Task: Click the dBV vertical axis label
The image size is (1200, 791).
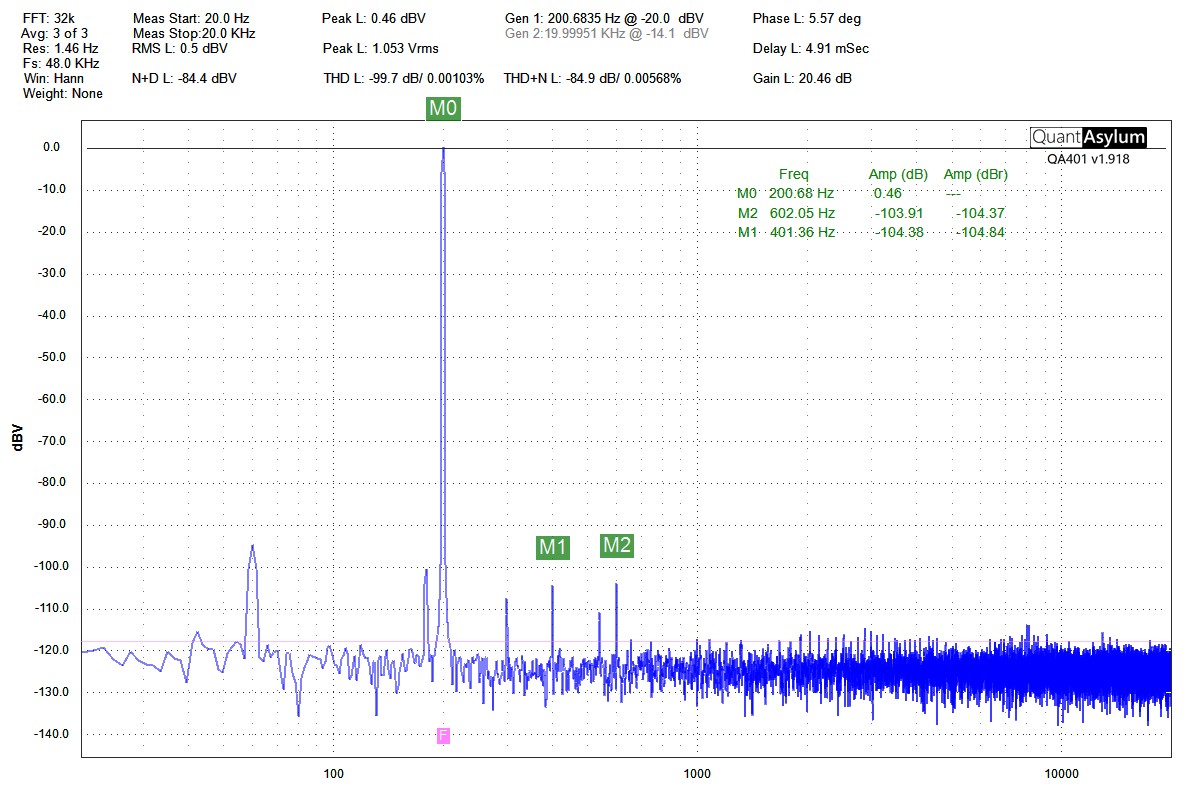Action: [x=17, y=438]
